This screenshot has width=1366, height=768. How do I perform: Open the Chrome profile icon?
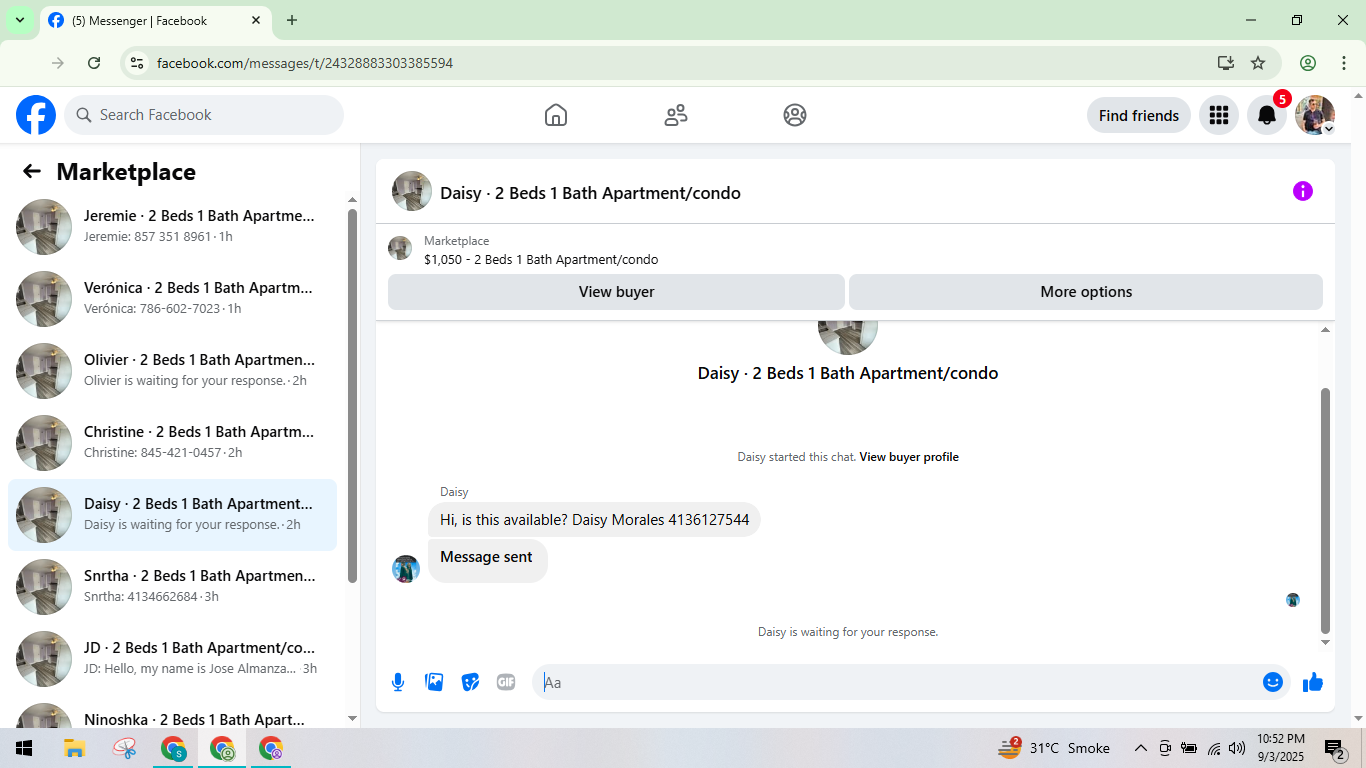[1308, 63]
